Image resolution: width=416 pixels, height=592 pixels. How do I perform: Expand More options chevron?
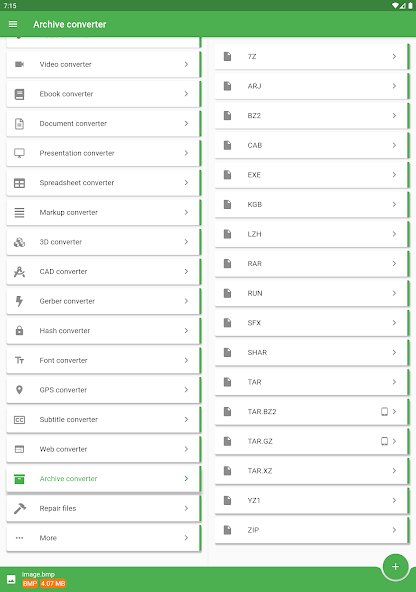point(186,538)
